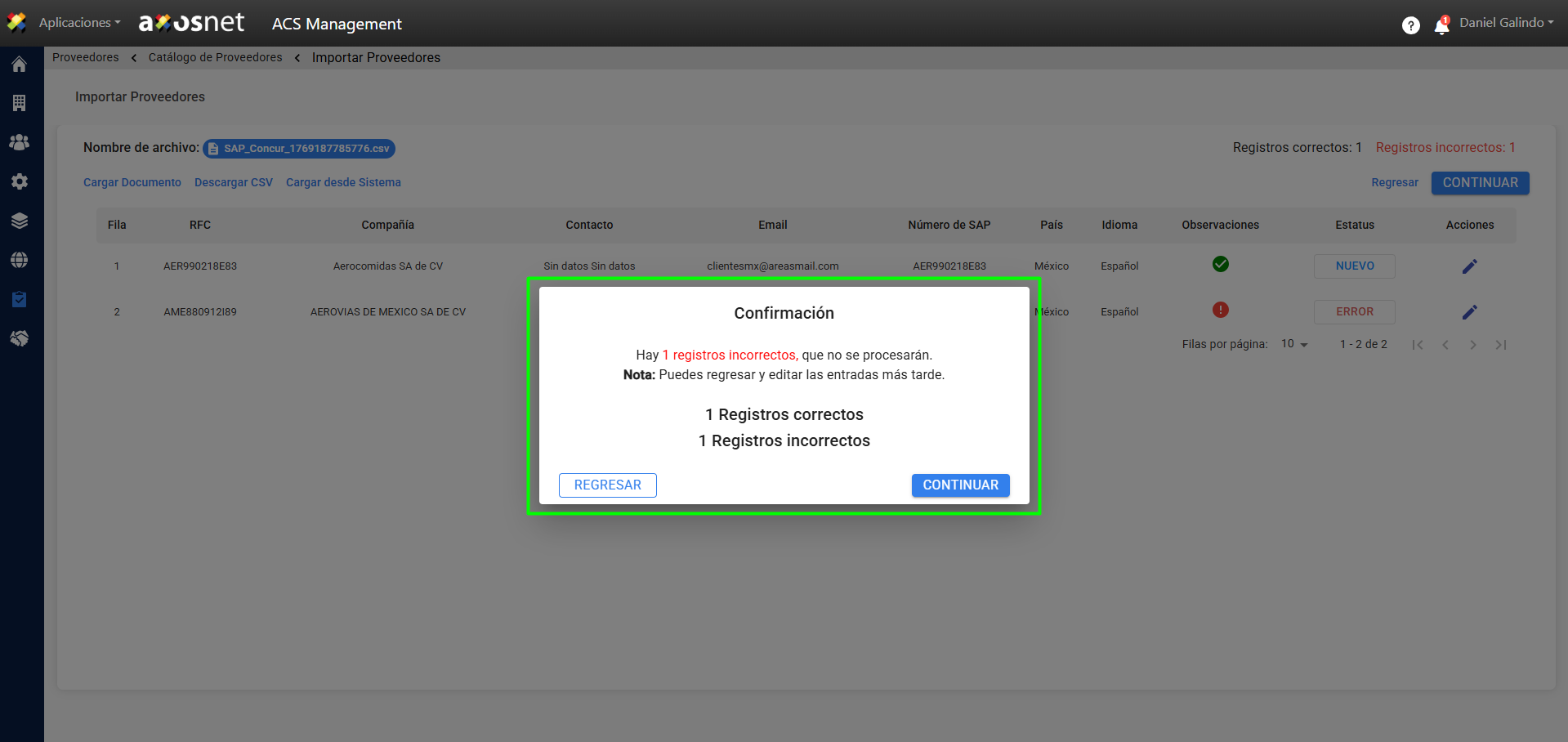Click the layers stack sidebar icon

click(20, 221)
